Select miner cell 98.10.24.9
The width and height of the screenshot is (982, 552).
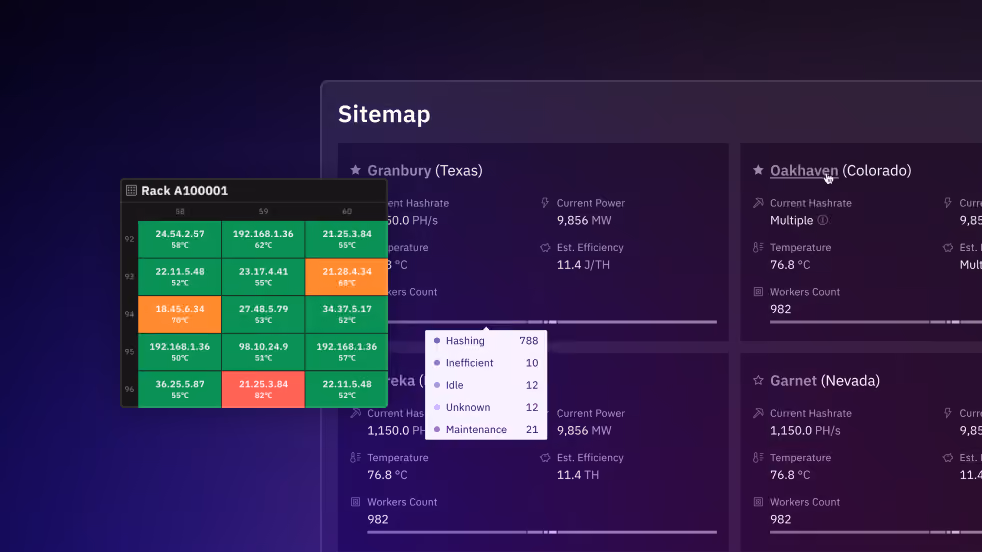click(x=263, y=352)
